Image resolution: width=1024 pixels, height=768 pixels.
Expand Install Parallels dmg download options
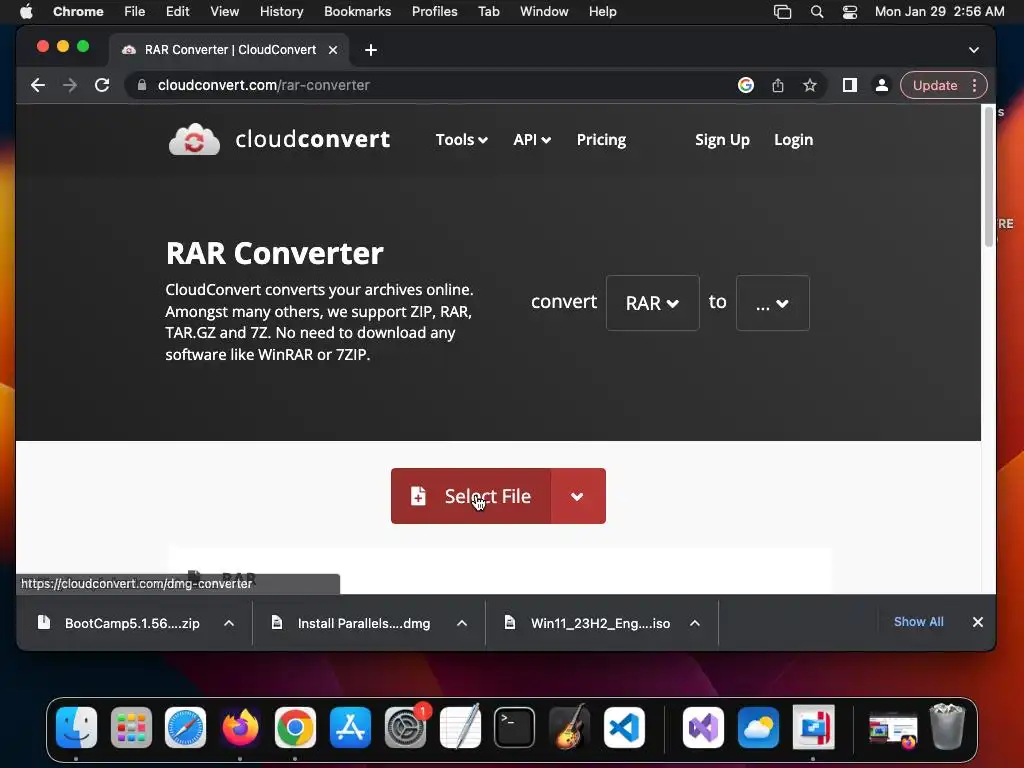[462, 623]
